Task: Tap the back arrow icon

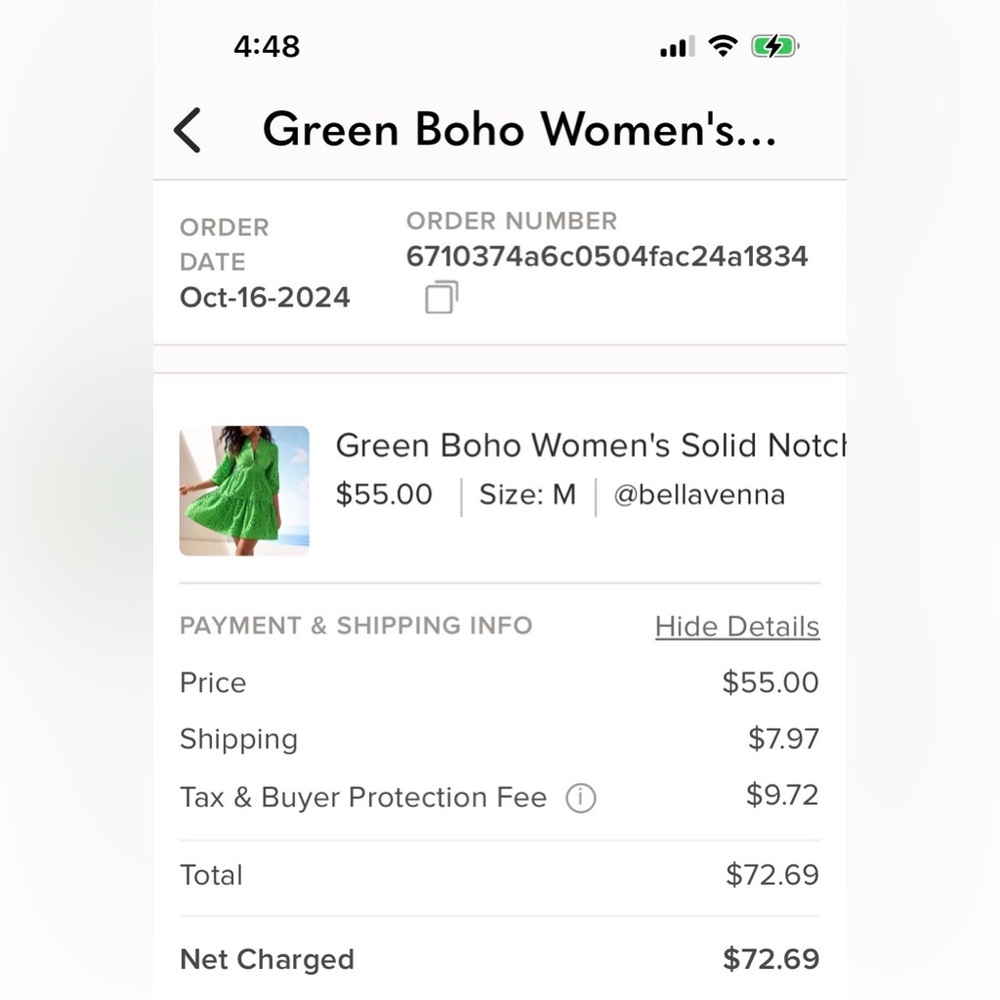Action: [188, 130]
